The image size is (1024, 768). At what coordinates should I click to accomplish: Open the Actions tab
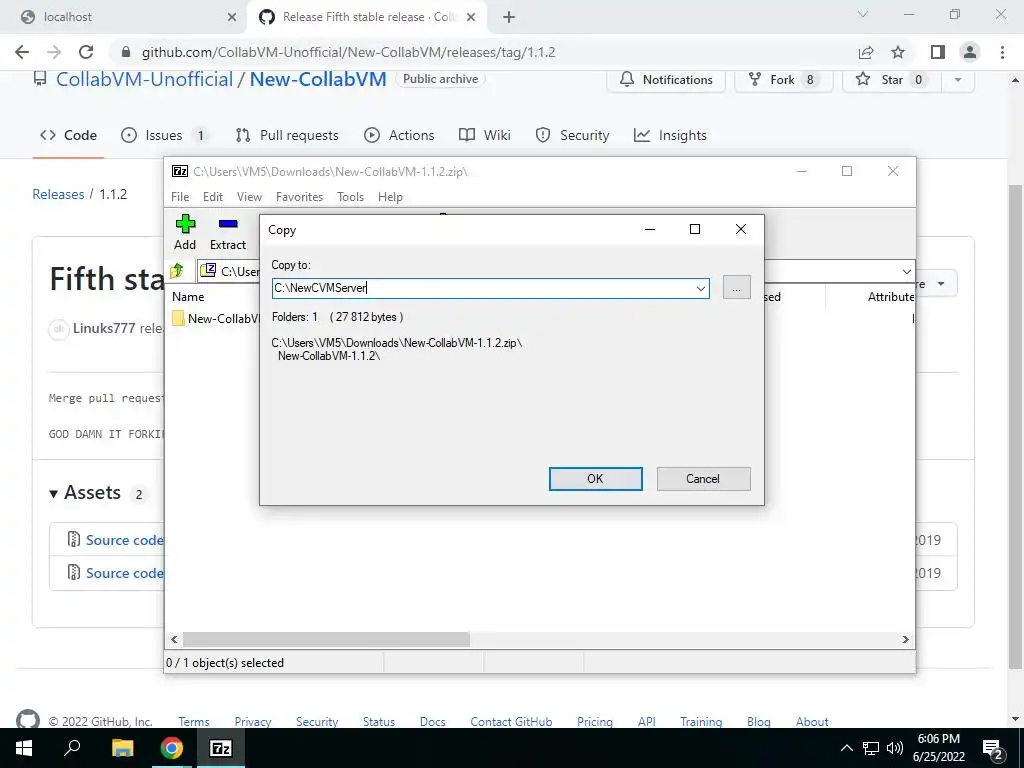click(399, 135)
